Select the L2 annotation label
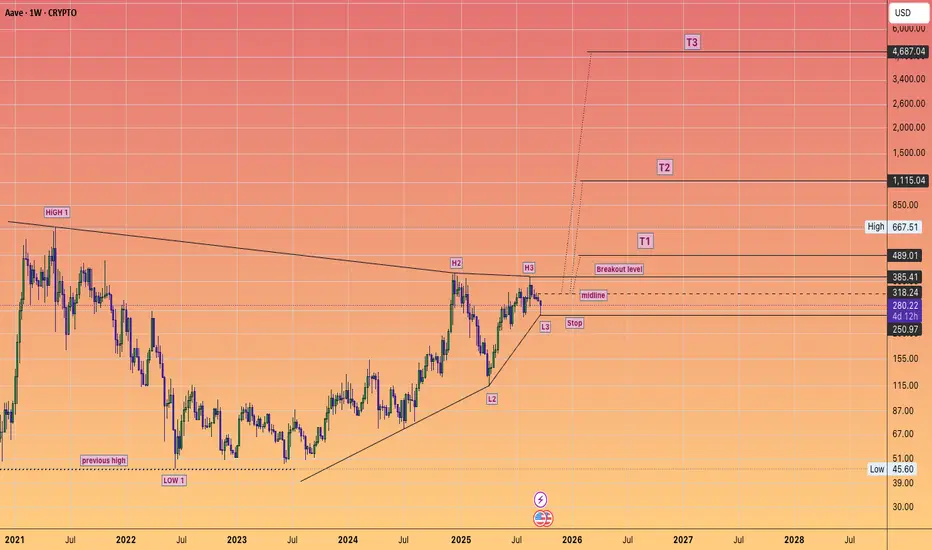The width and height of the screenshot is (932, 550). point(492,399)
